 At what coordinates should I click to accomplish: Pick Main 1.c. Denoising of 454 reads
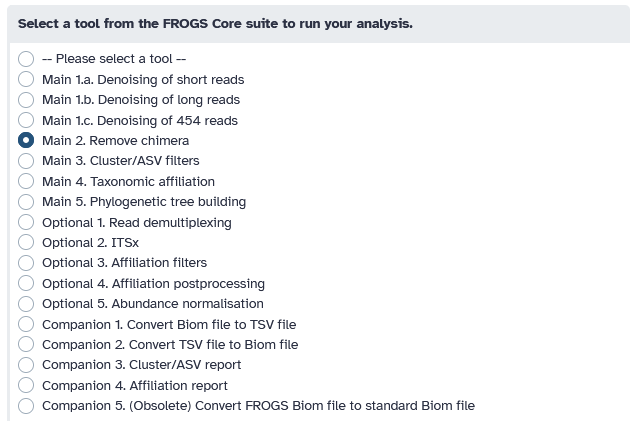pos(26,120)
